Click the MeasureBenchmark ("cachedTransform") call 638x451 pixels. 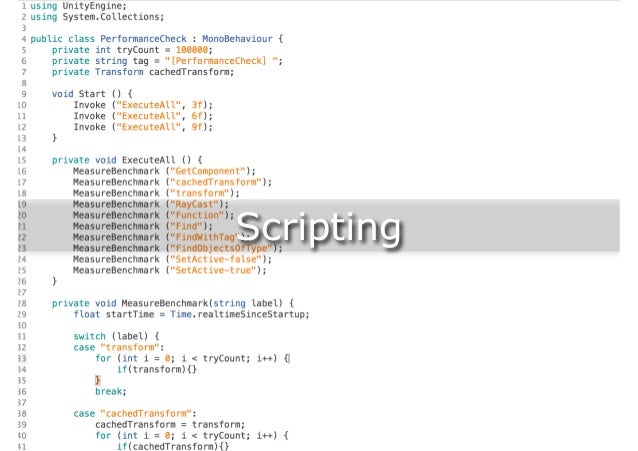173,182
